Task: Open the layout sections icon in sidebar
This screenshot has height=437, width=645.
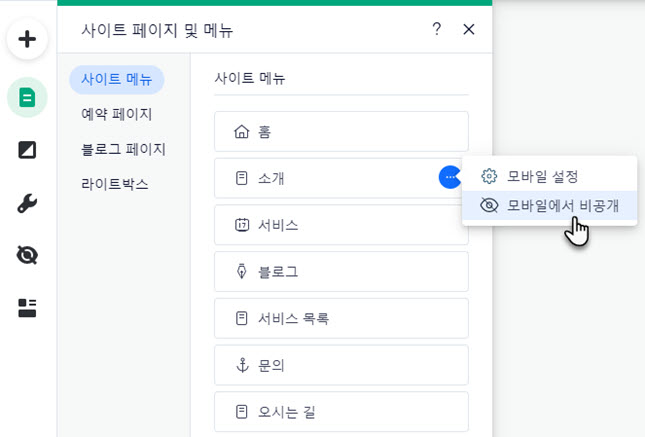Action: pyautogui.click(x=27, y=308)
